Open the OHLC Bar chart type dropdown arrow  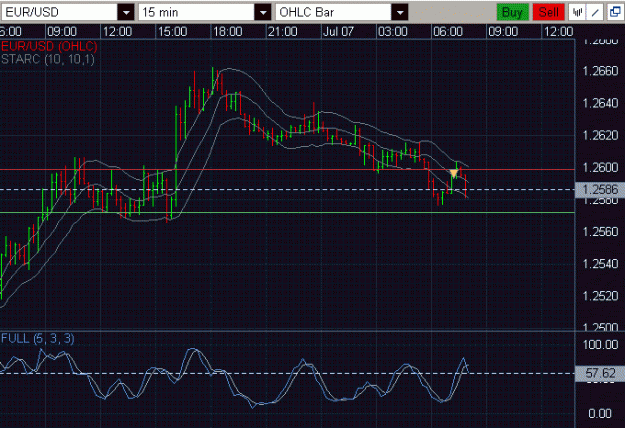point(399,12)
